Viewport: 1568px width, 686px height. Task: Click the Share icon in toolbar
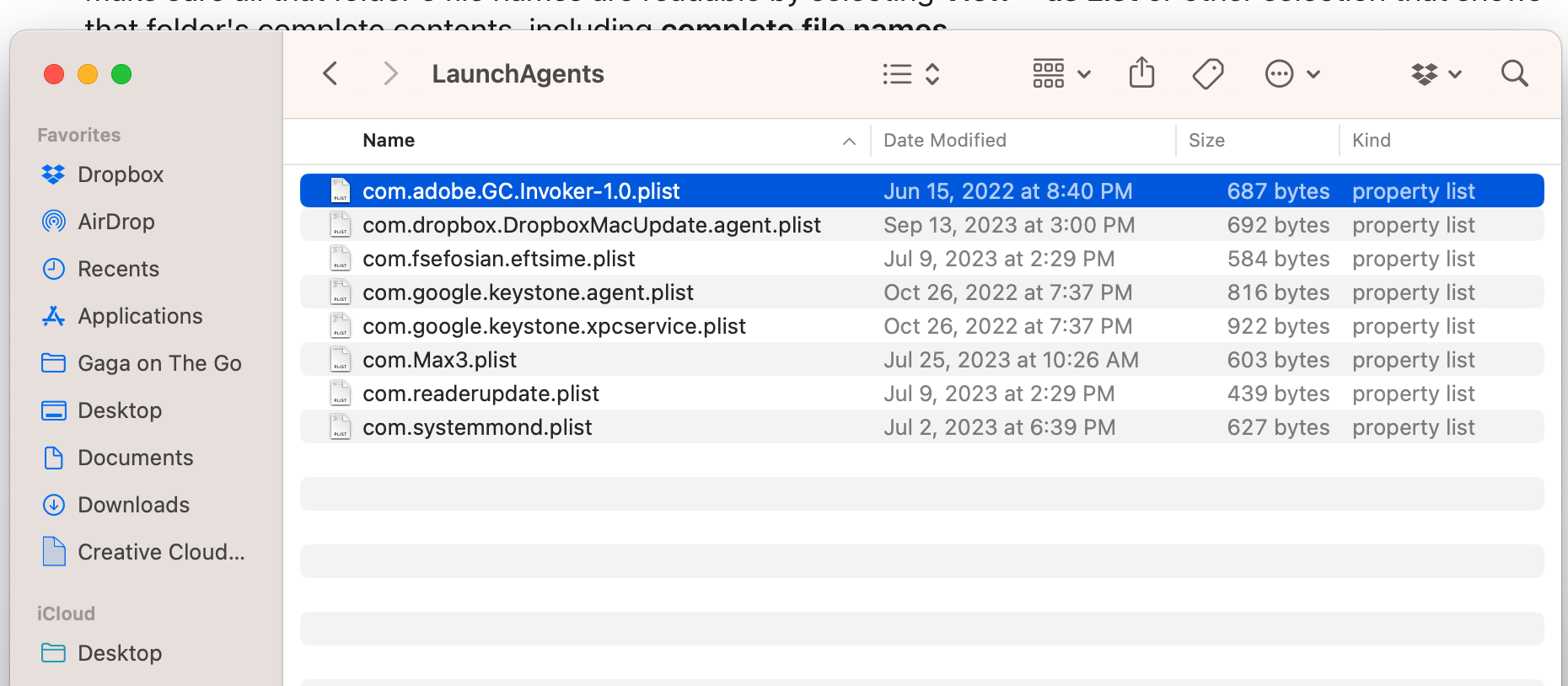[x=1141, y=73]
